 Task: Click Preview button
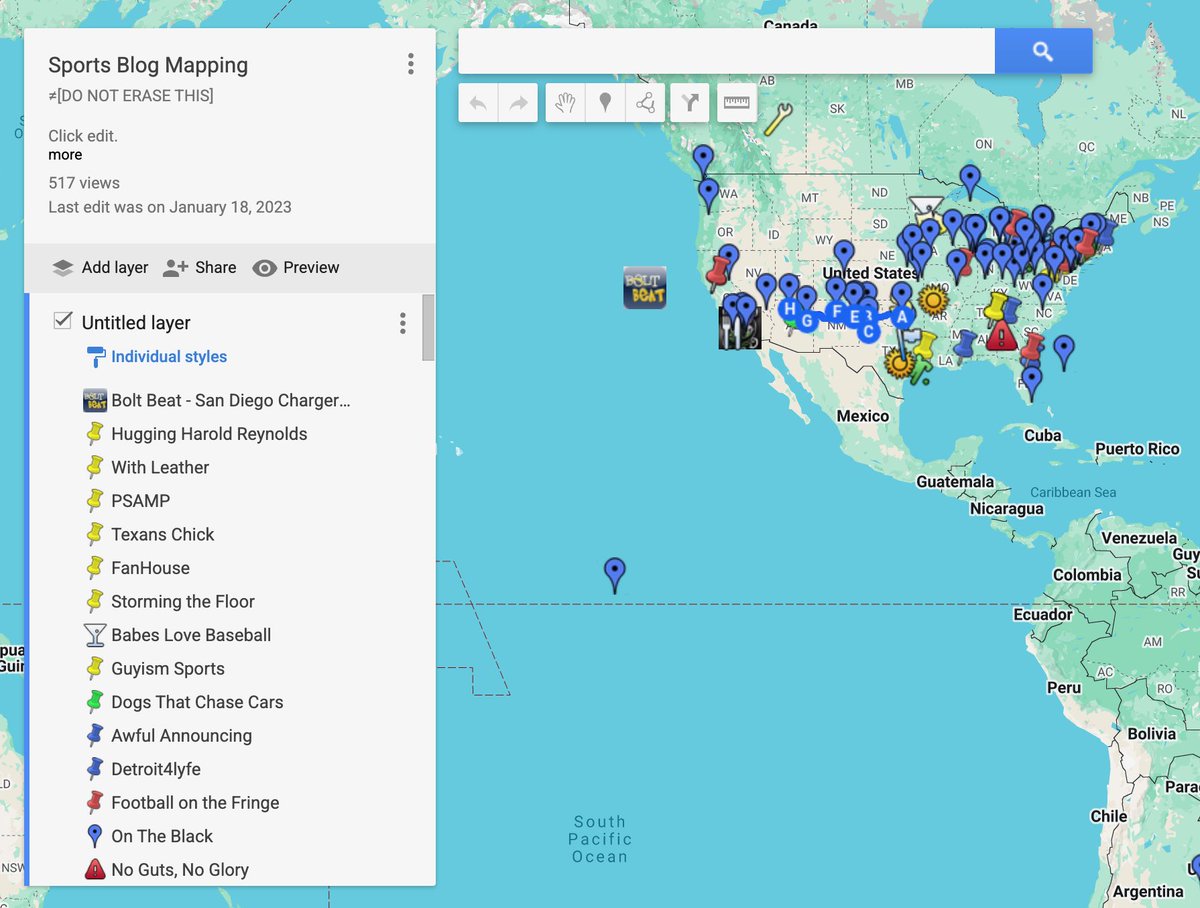click(296, 267)
